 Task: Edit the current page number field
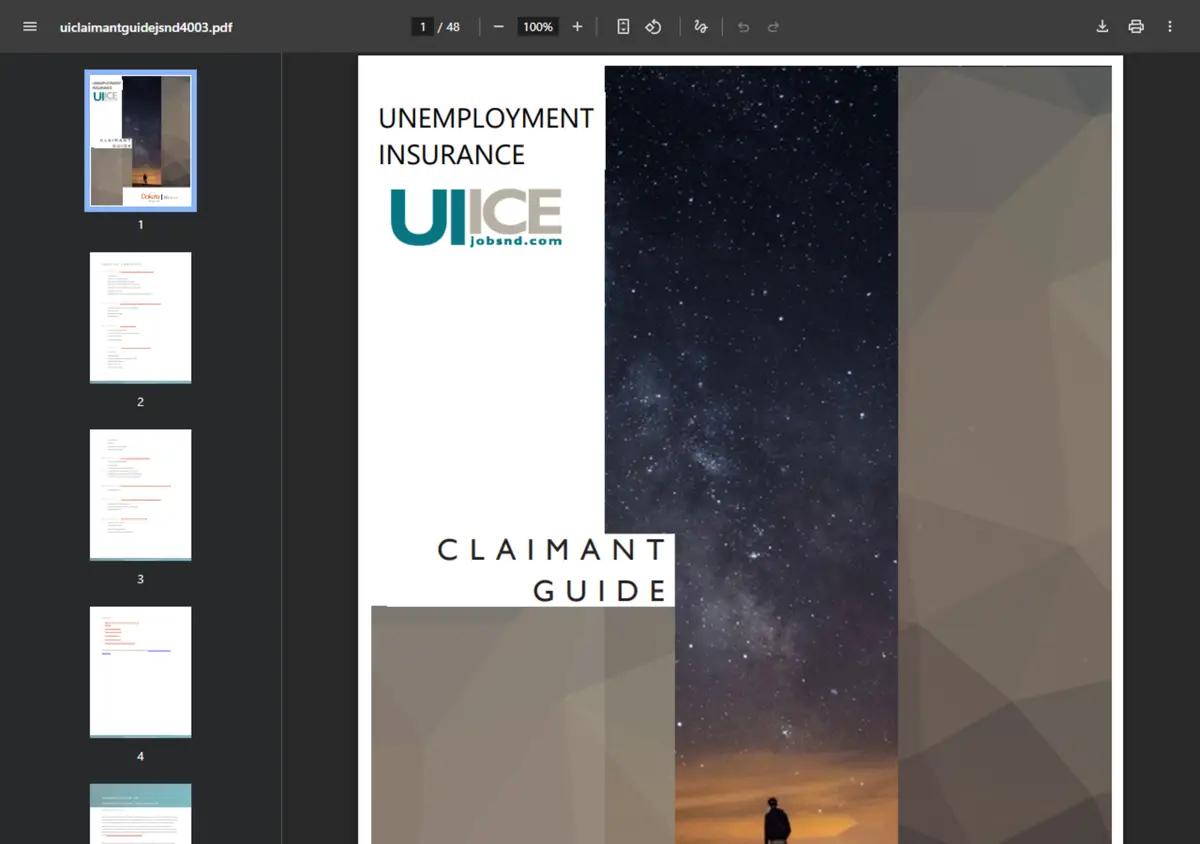423,27
